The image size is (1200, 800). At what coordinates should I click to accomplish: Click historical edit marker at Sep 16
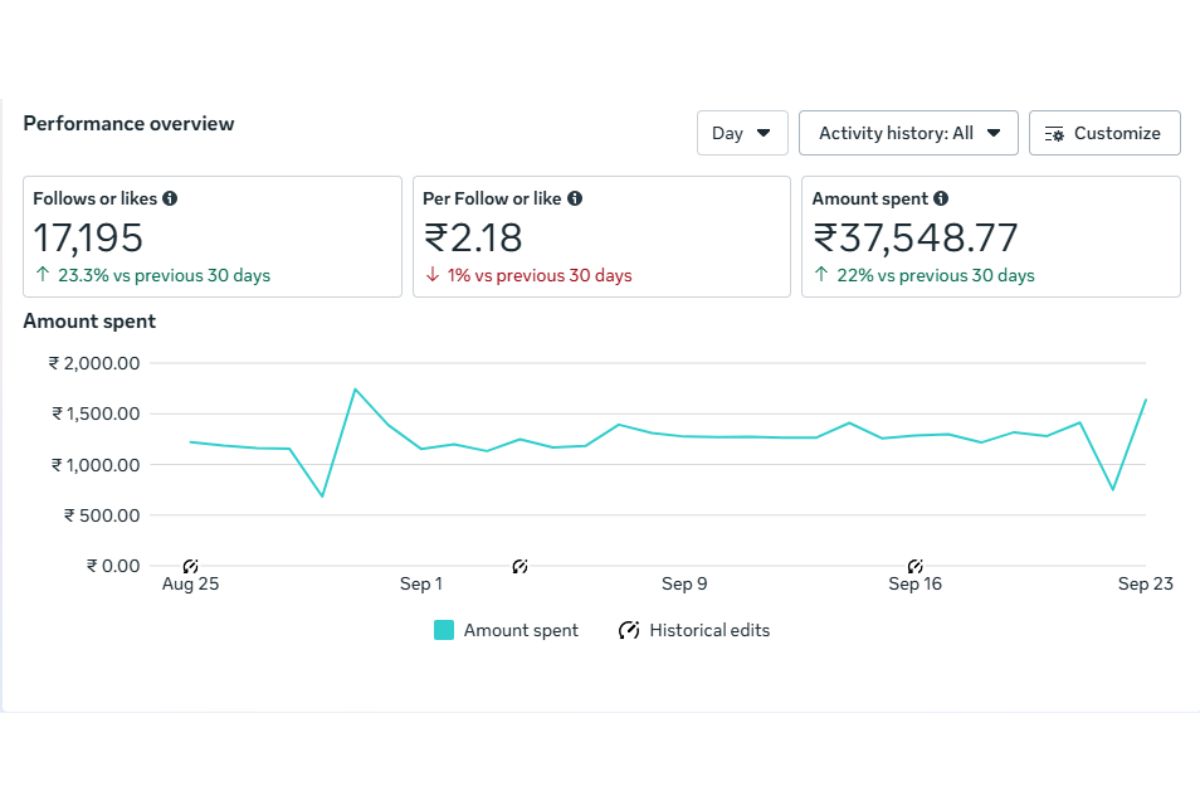tap(914, 566)
